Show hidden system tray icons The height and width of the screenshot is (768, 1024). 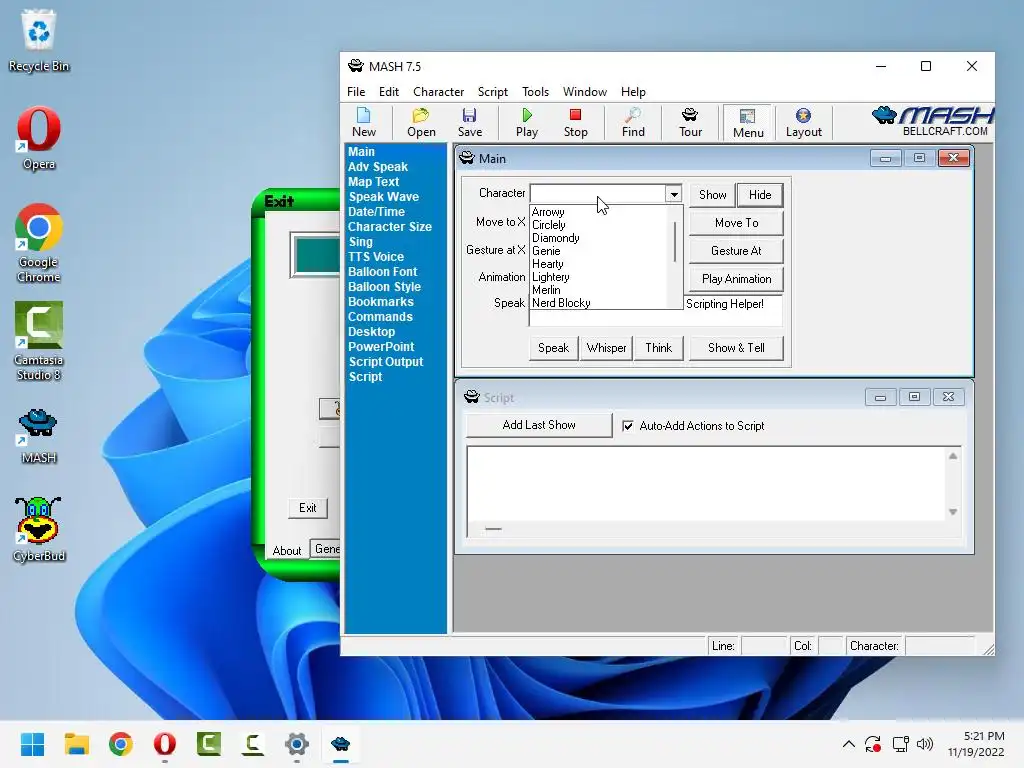(848, 744)
